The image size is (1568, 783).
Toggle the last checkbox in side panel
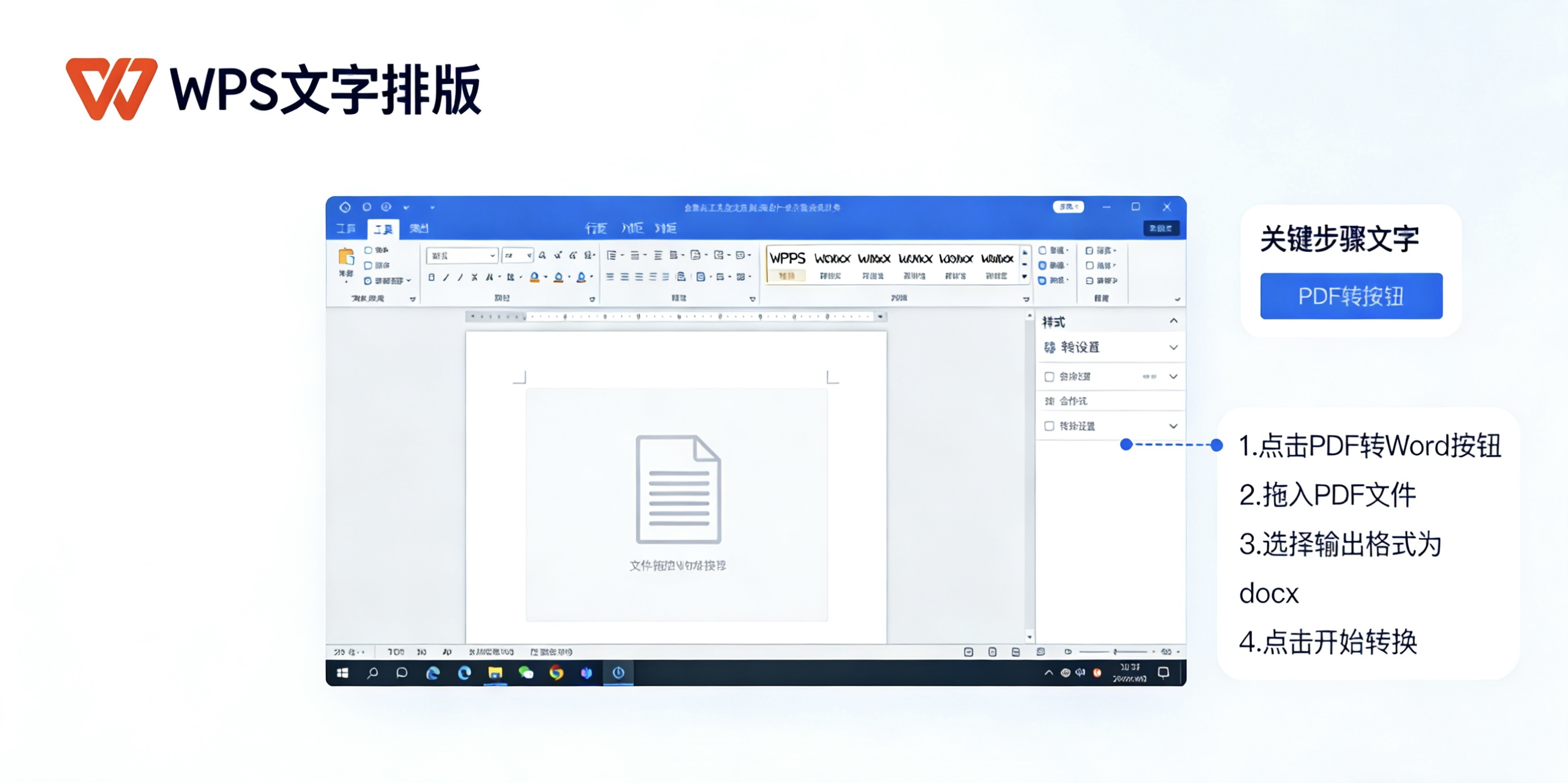click(x=1049, y=426)
